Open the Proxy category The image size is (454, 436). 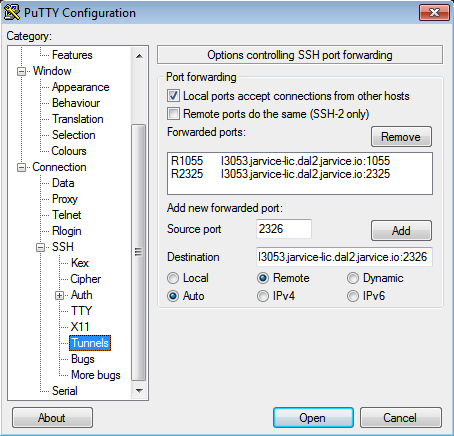65,199
